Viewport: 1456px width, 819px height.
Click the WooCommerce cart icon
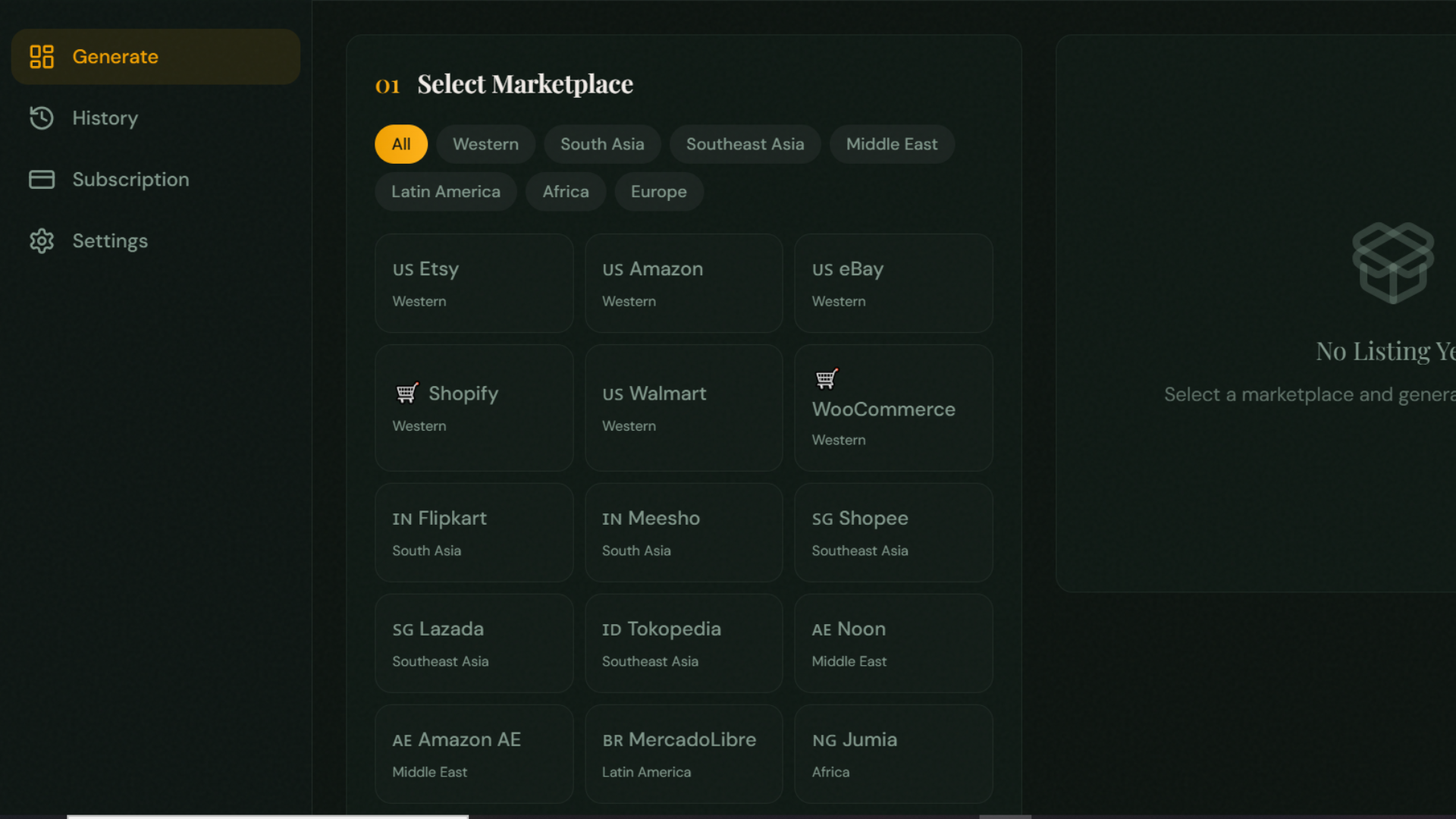pyautogui.click(x=827, y=378)
